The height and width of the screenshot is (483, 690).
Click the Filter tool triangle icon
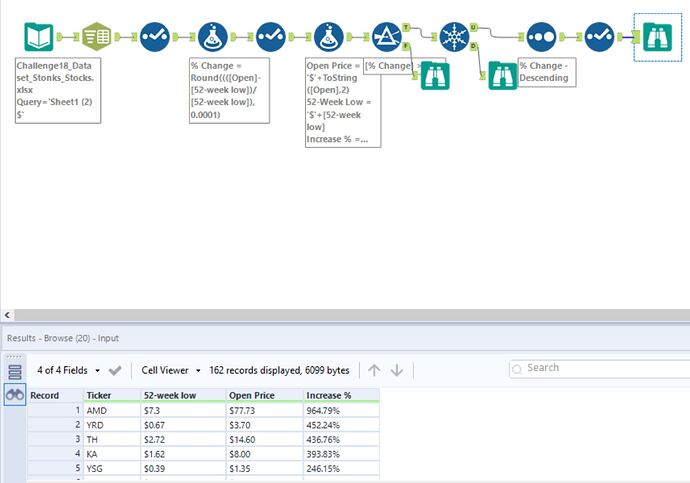coord(387,37)
